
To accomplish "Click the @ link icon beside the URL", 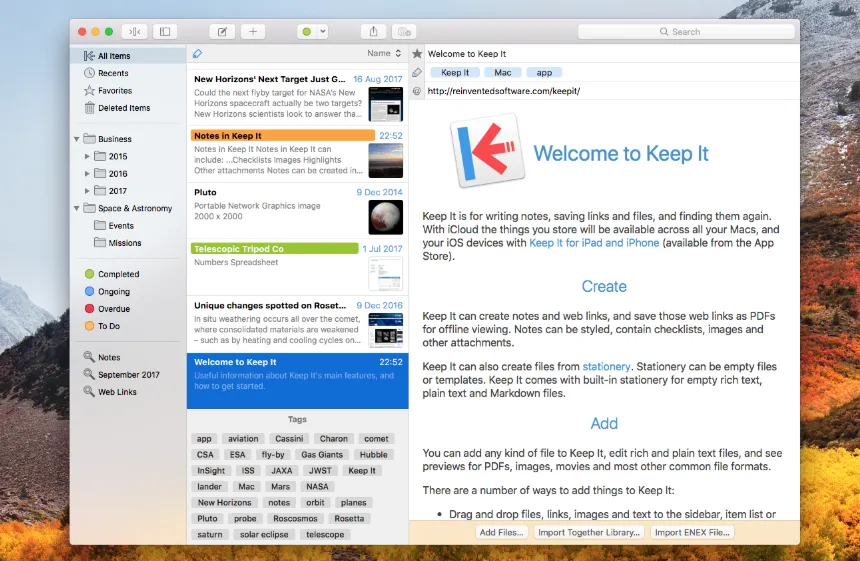I will point(417,91).
